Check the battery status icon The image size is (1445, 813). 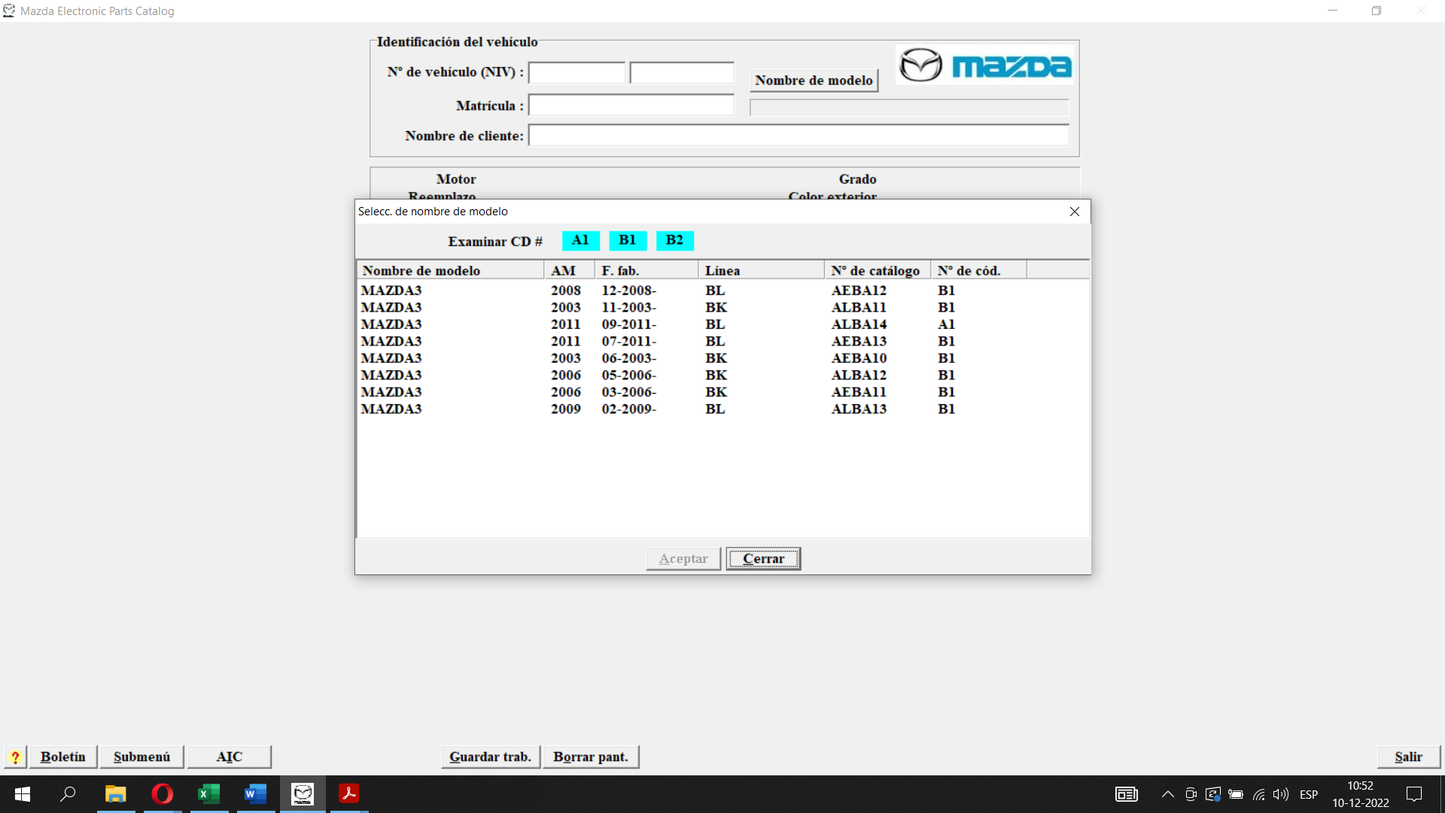1236,794
